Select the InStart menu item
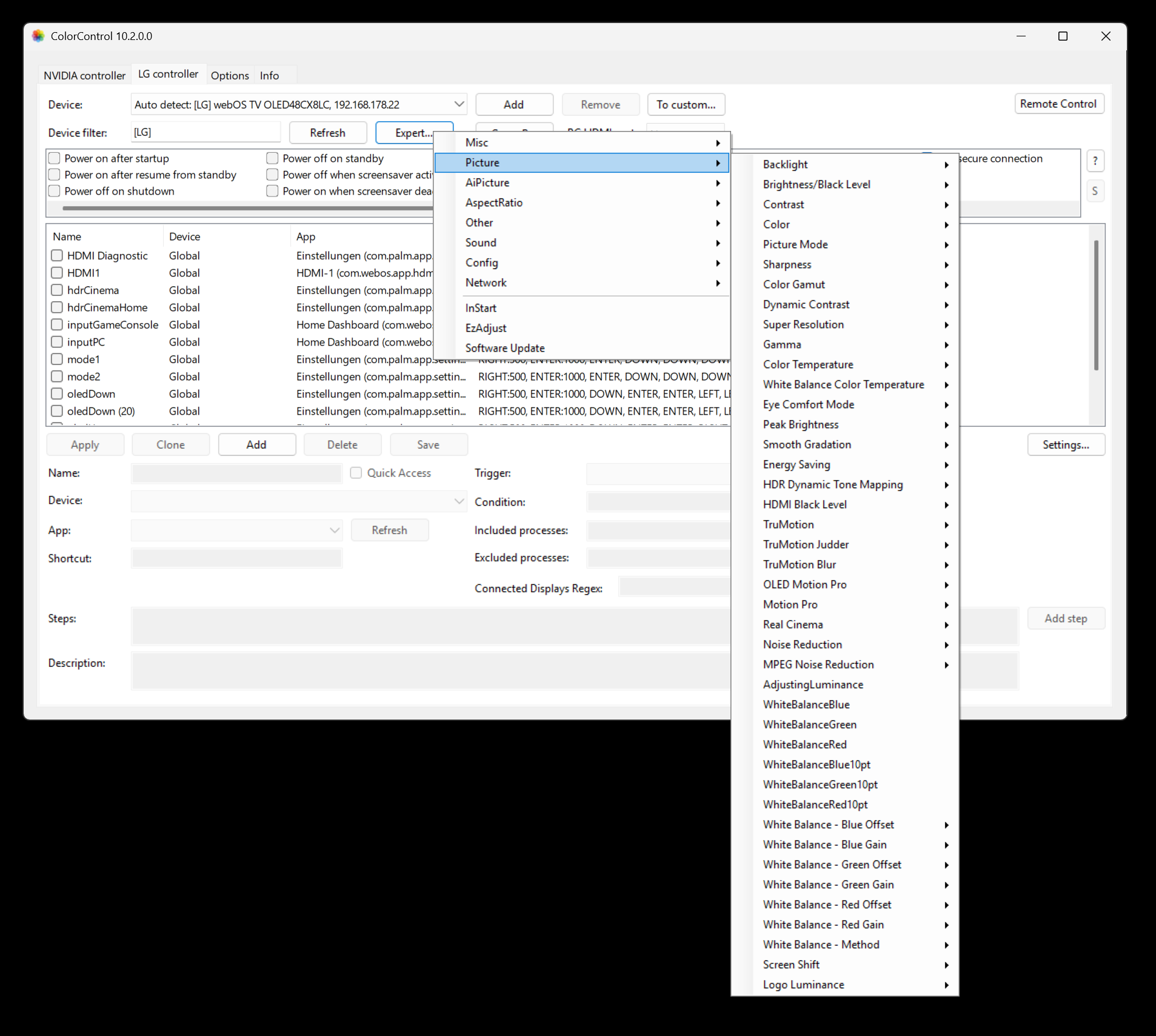1156x1036 pixels. click(582, 308)
